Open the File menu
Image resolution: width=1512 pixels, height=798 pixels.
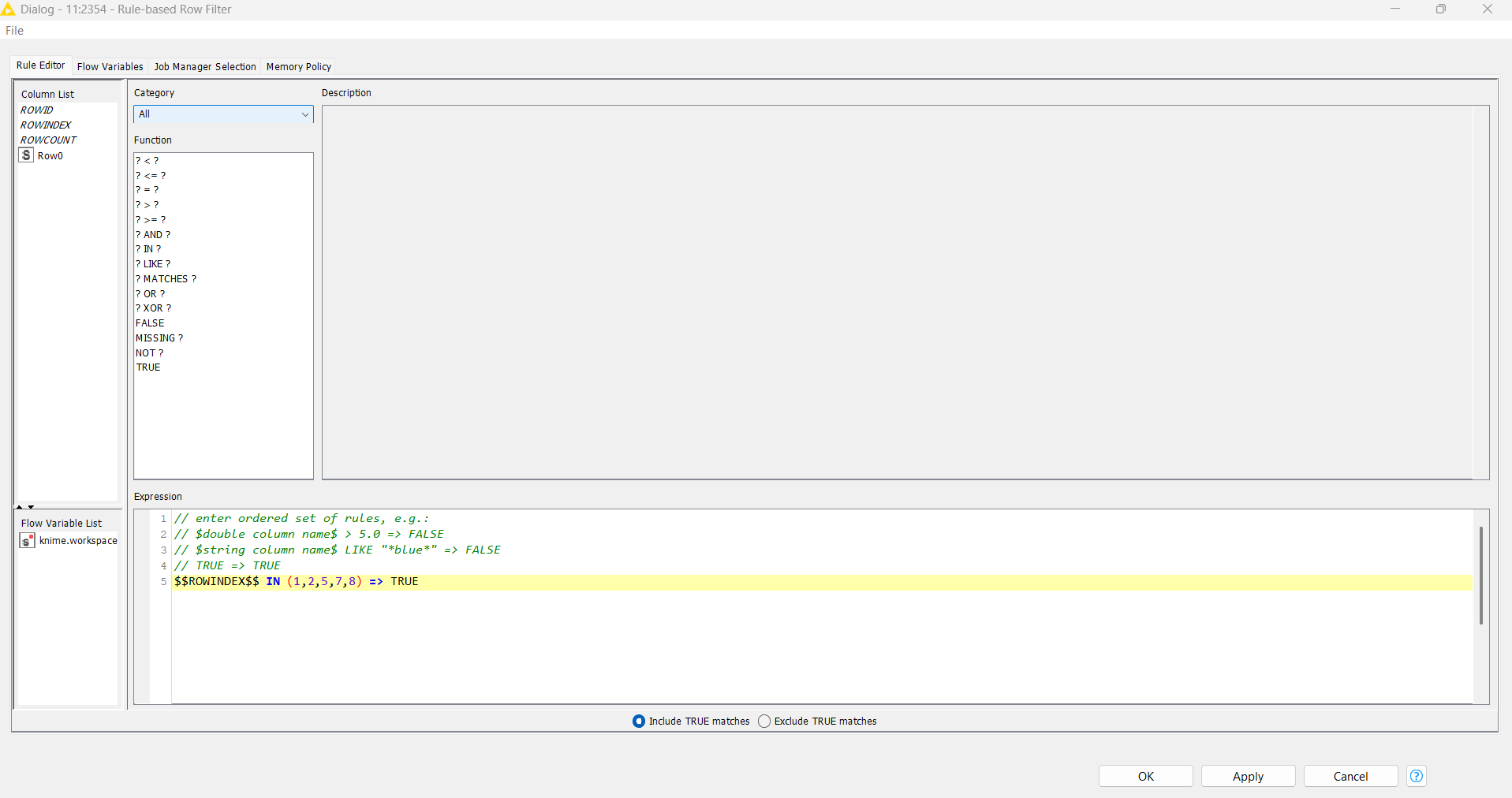point(15,31)
